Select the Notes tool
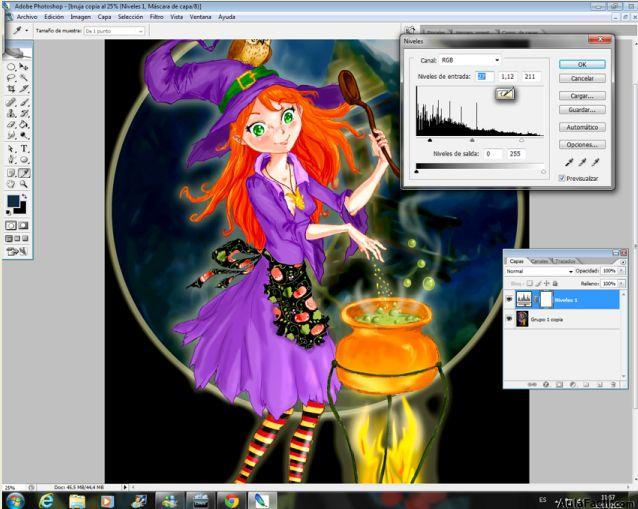The image size is (638, 509). pyautogui.click(x=11, y=173)
